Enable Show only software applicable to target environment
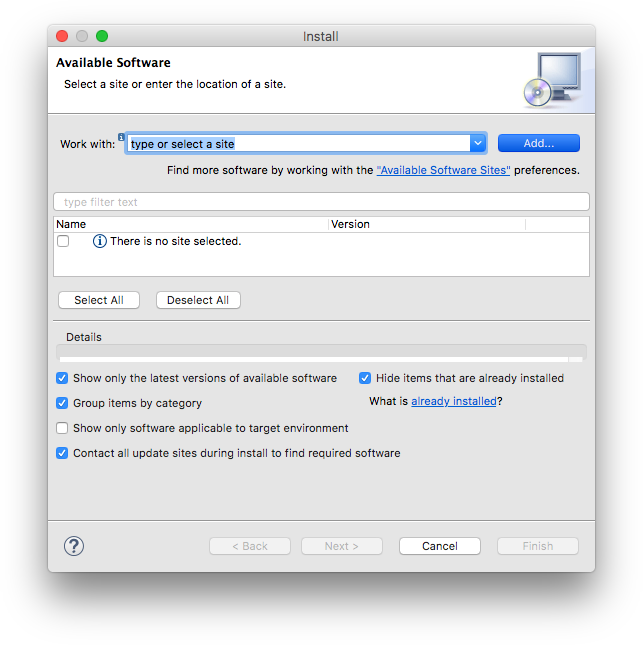 [62, 428]
